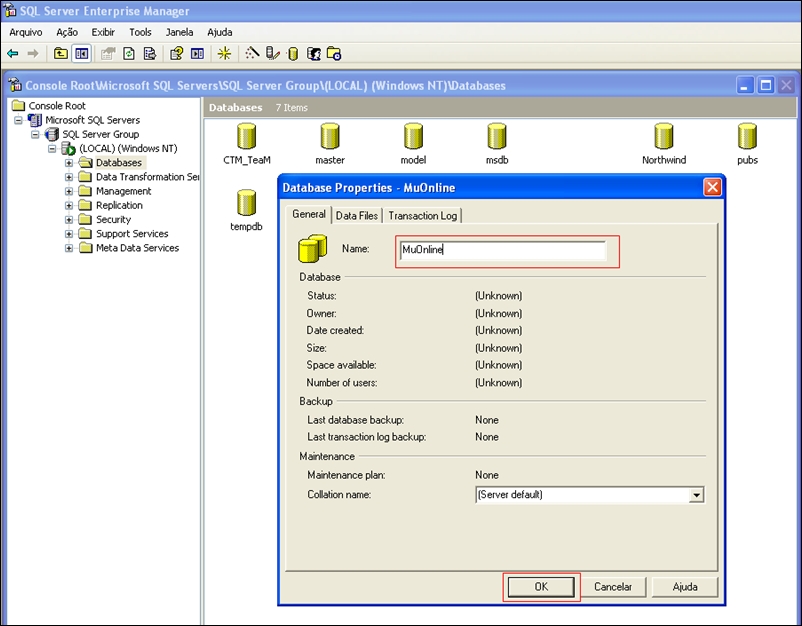The width and height of the screenshot is (802, 626).
Task: Expand the Management tree node
Action: 69,191
